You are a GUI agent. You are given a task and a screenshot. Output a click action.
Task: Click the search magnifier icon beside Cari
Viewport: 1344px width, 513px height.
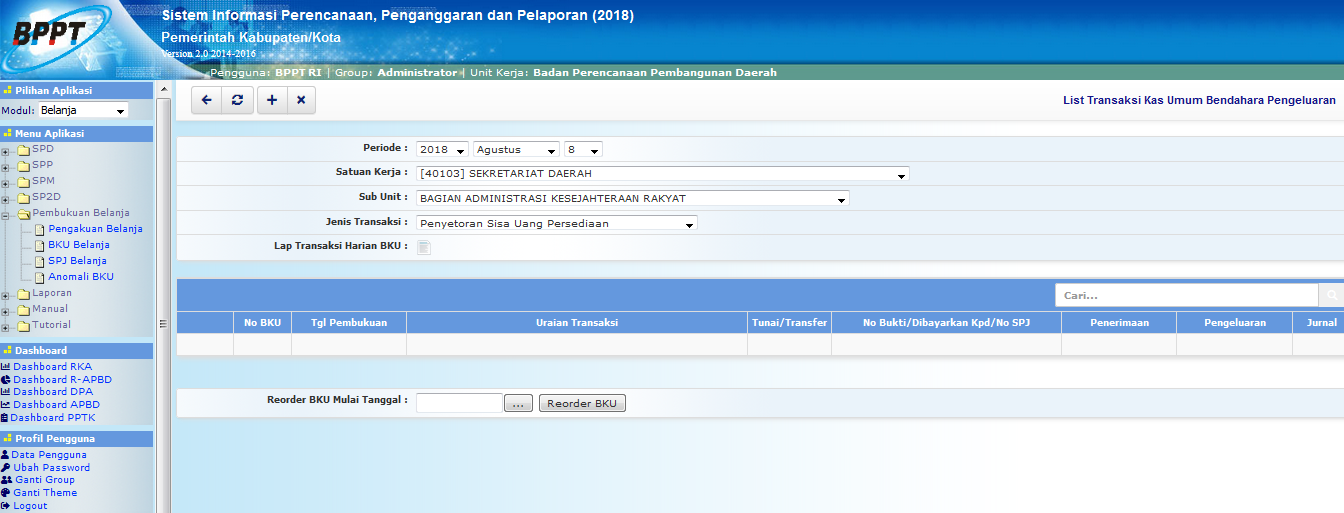1331,295
